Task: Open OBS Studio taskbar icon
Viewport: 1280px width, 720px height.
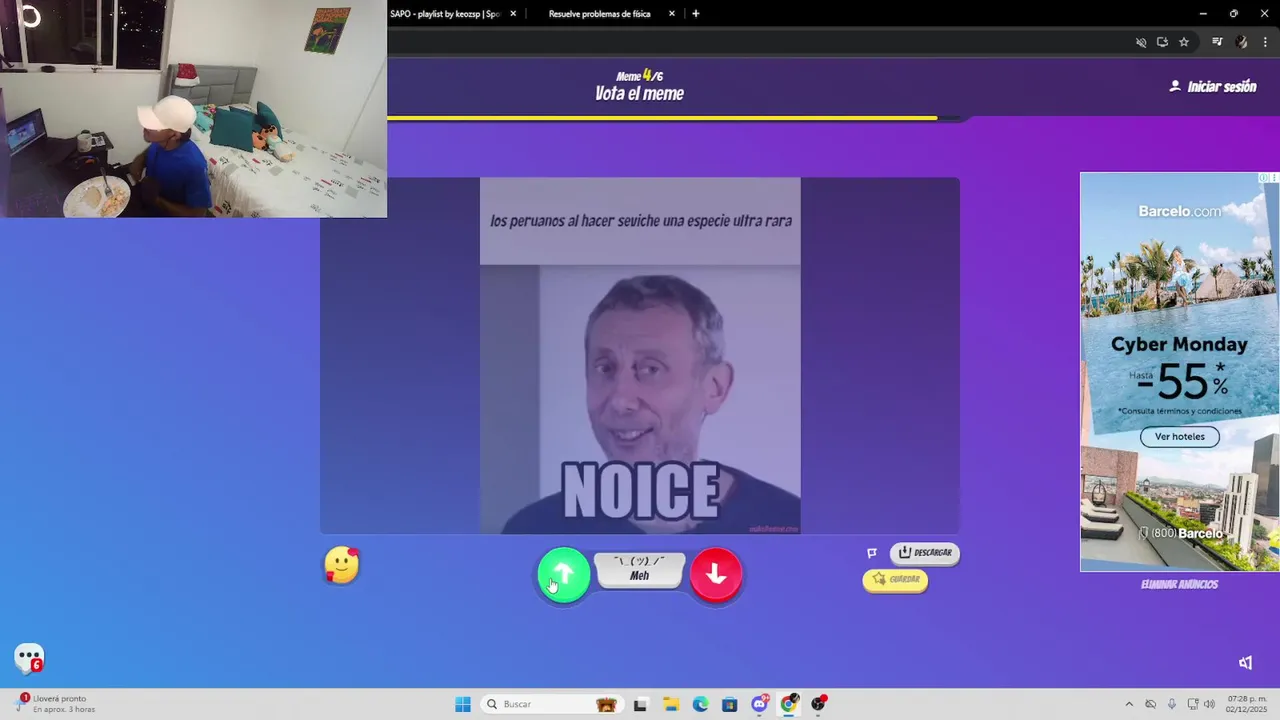Action: (x=819, y=704)
